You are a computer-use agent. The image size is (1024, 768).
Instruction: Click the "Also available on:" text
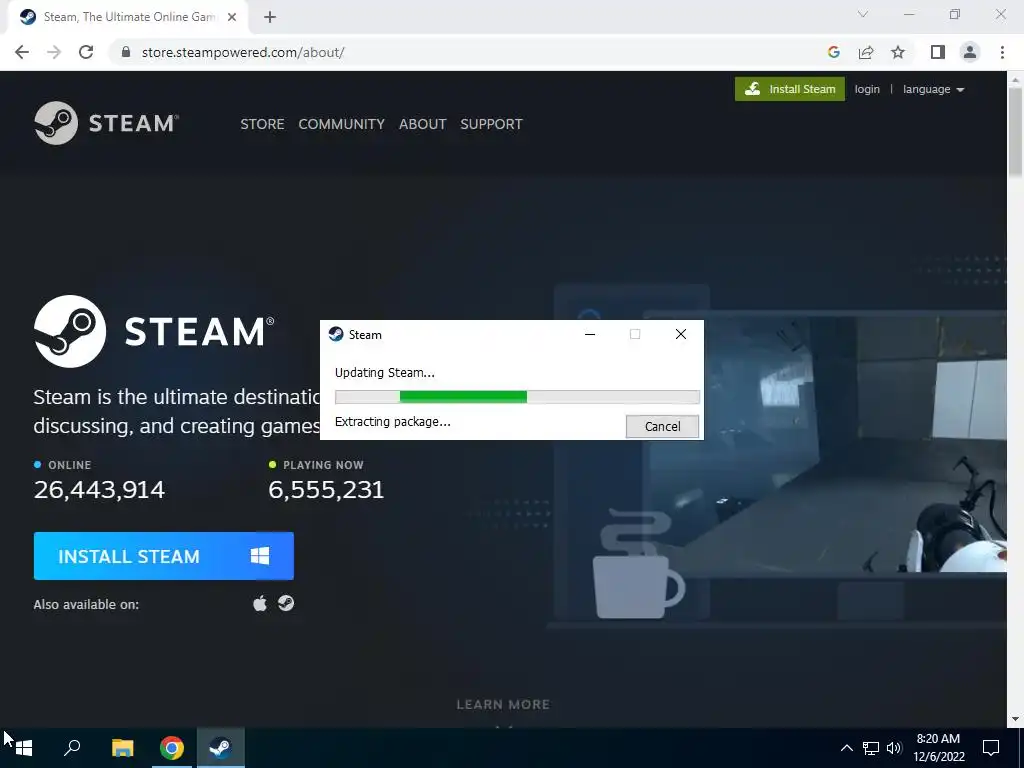pos(86,605)
